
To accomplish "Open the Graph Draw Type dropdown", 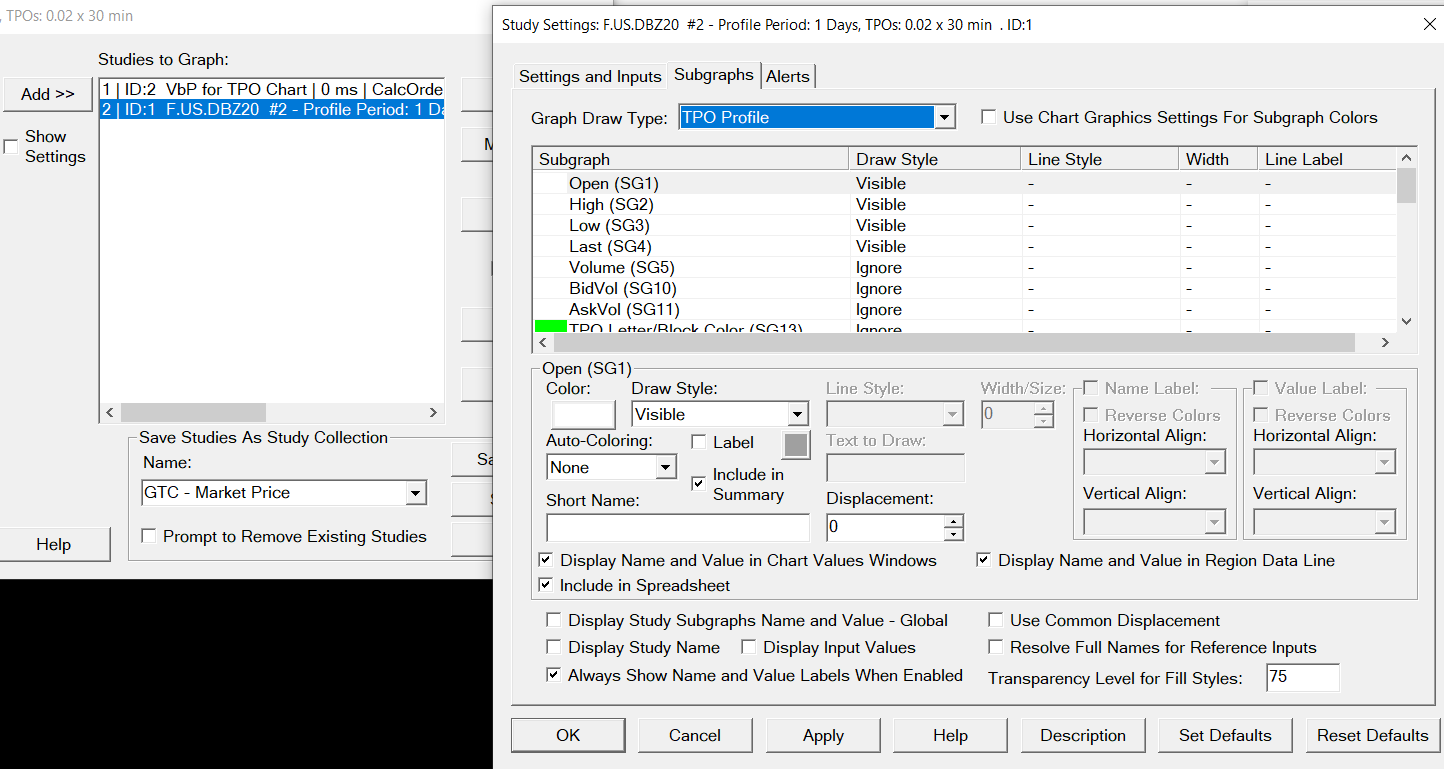I will point(944,118).
